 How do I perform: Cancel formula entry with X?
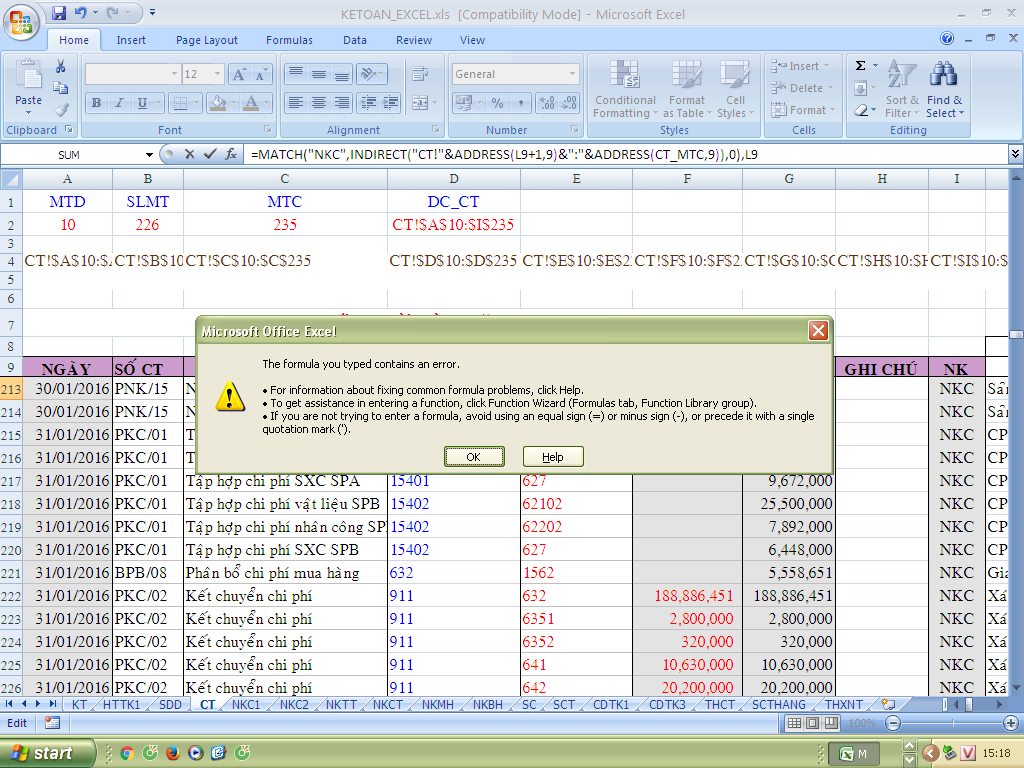click(189, 154)
